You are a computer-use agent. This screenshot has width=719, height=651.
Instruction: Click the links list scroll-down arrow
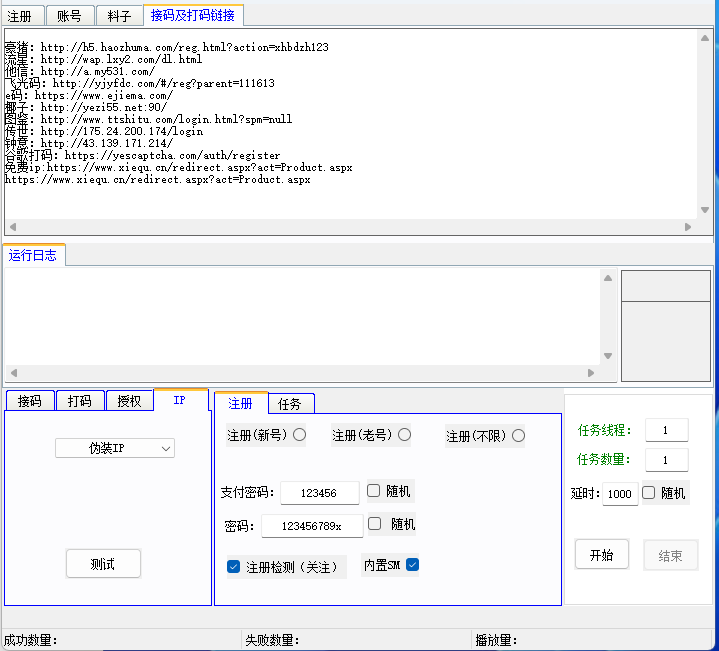705,210
